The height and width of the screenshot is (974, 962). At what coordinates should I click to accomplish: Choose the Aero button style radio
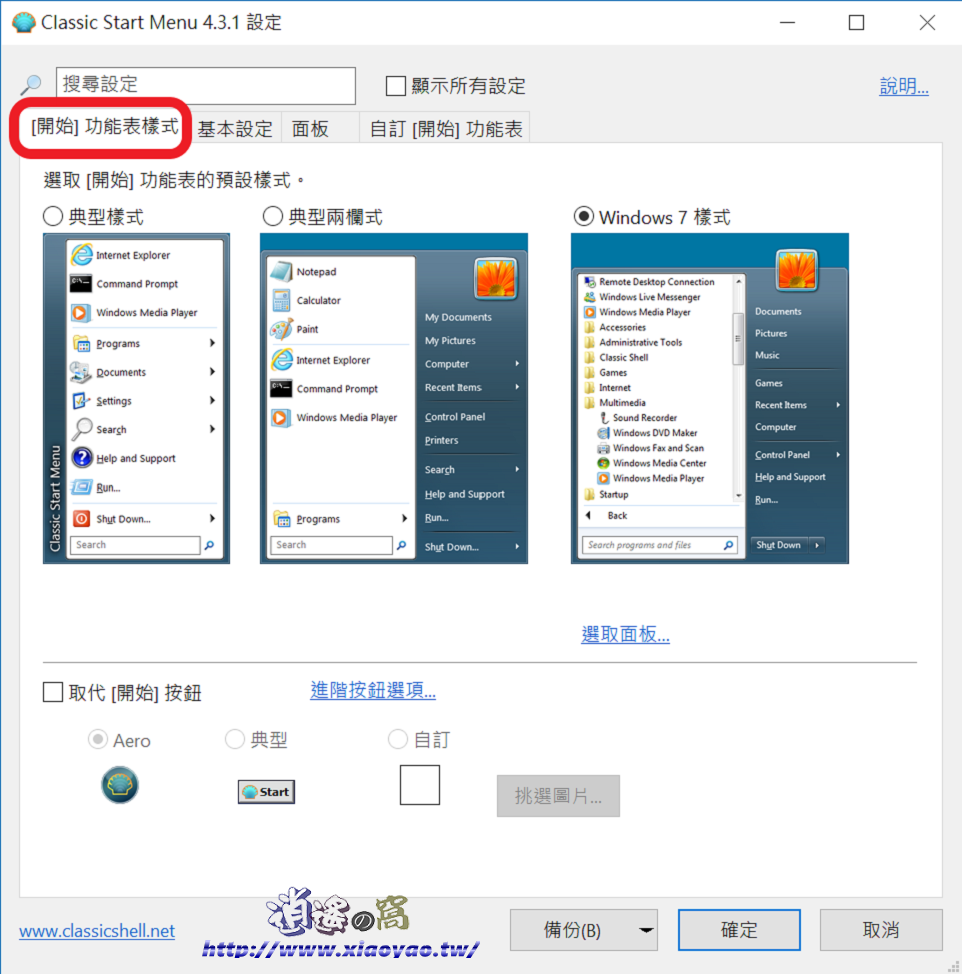[x=98, y=739]
